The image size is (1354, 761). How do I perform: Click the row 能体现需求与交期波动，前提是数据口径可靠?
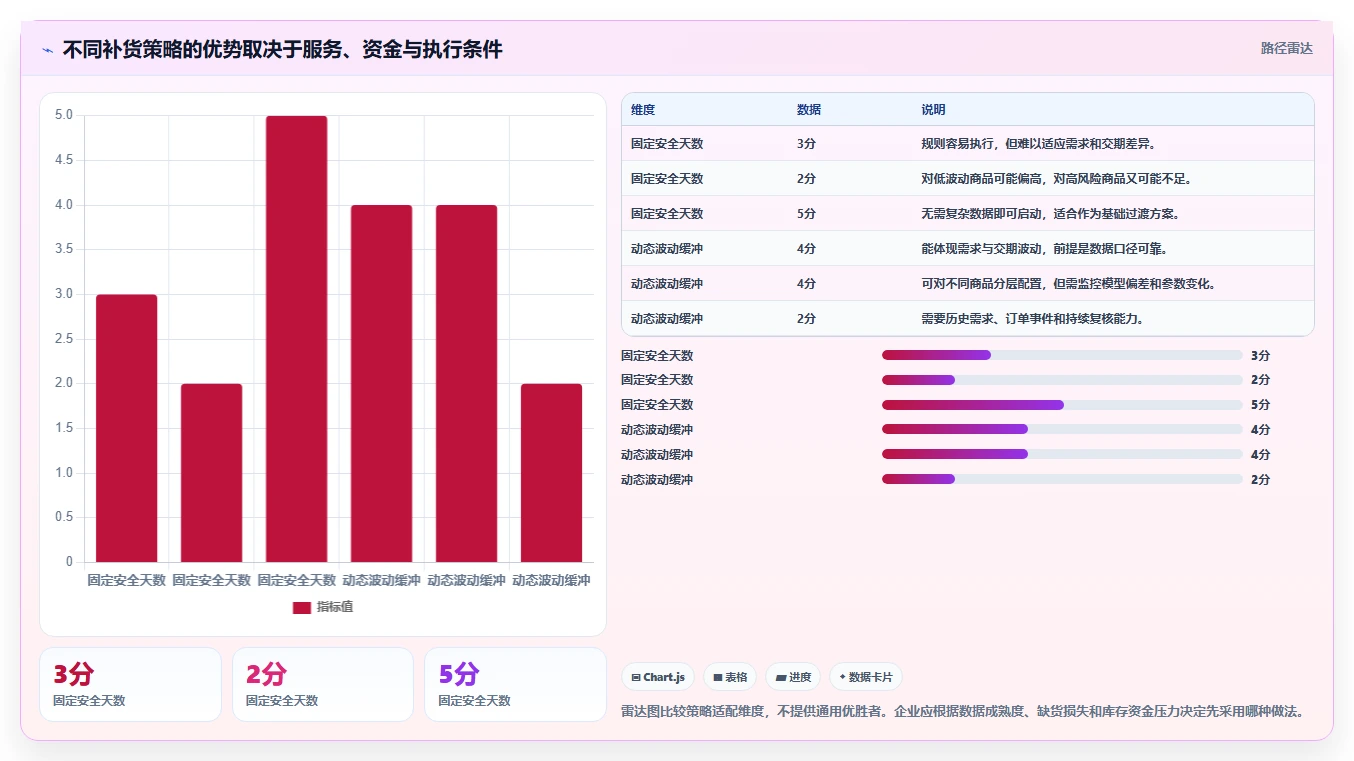click(967, 248)
